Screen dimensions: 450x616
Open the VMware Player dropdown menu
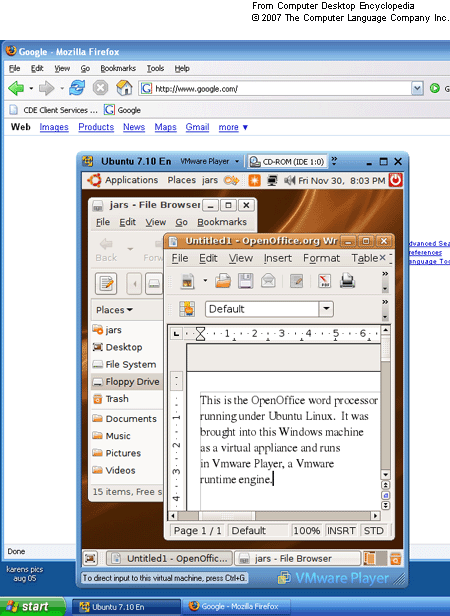[x=209, y=161]
